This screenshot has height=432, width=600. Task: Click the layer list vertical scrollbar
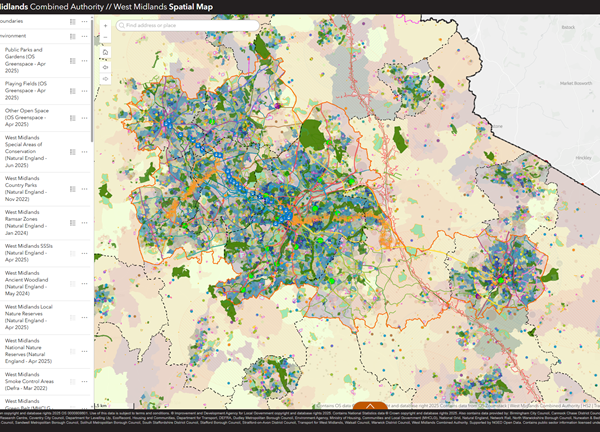tap(92, 90)
